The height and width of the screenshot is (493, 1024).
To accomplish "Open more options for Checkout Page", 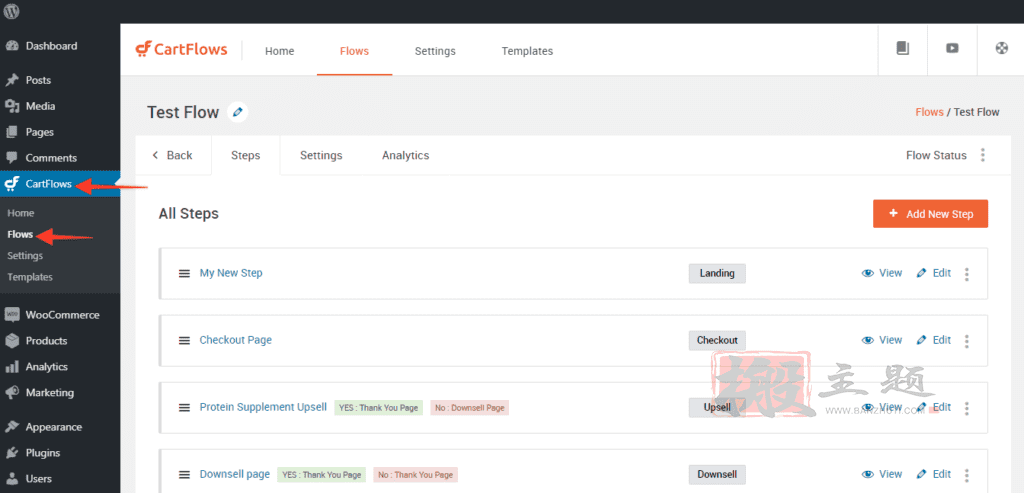I will pyautogui.click(x=967, y=341).
